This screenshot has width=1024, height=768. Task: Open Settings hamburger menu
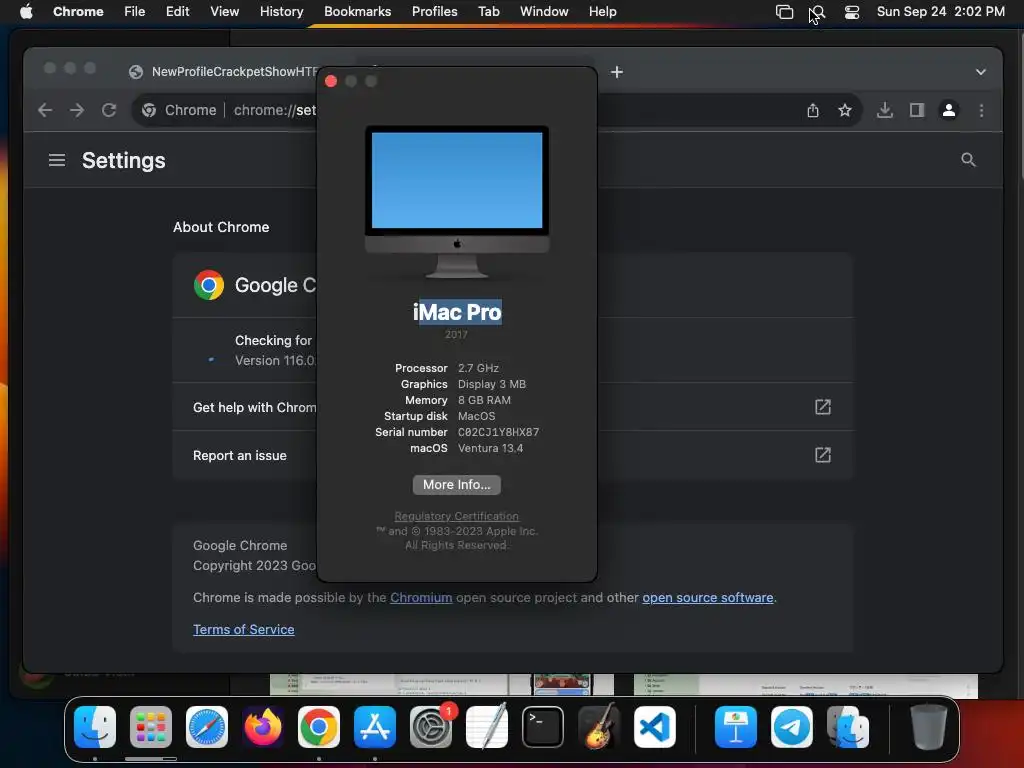point(57,160)
